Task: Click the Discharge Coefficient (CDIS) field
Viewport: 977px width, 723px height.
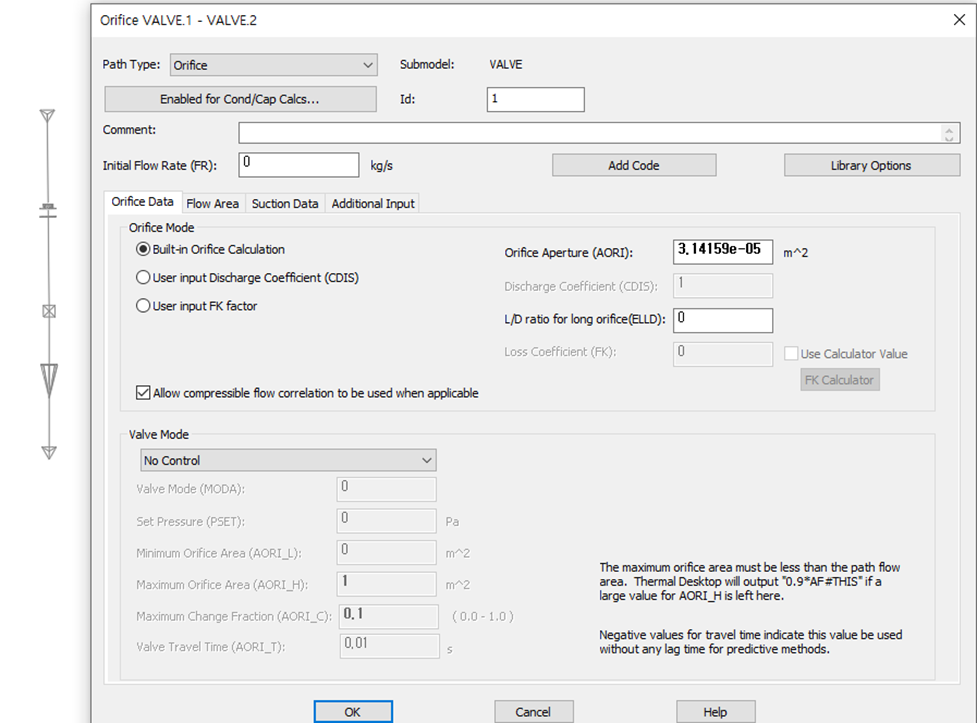Action: [723, 285]
